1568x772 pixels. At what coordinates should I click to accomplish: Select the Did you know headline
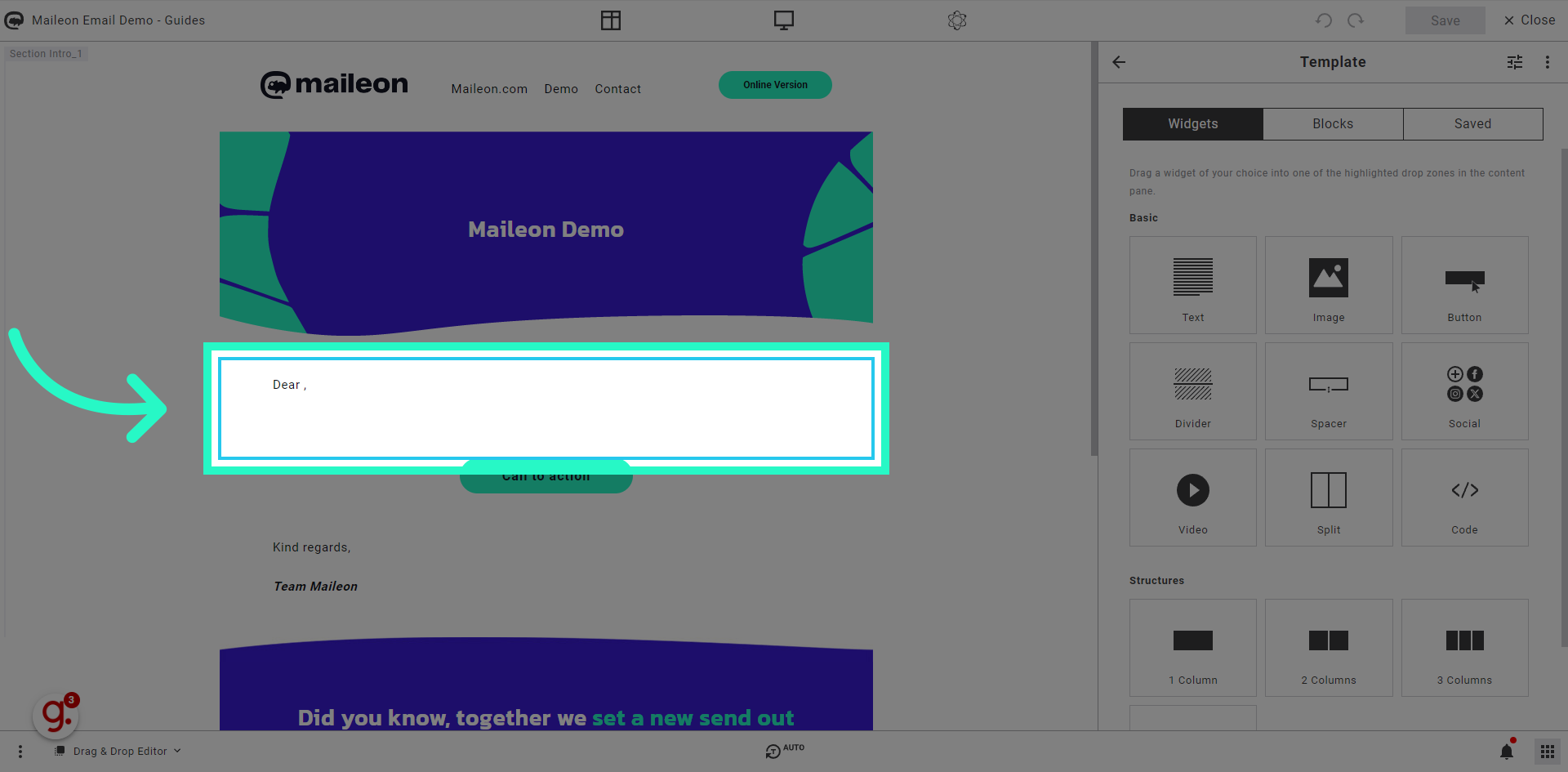tap(546, 717)
